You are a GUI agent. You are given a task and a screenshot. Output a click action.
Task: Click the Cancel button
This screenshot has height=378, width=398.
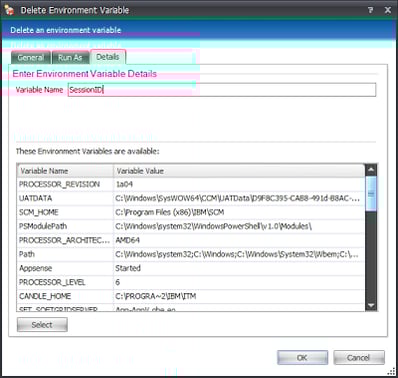[x=359, y=358]
